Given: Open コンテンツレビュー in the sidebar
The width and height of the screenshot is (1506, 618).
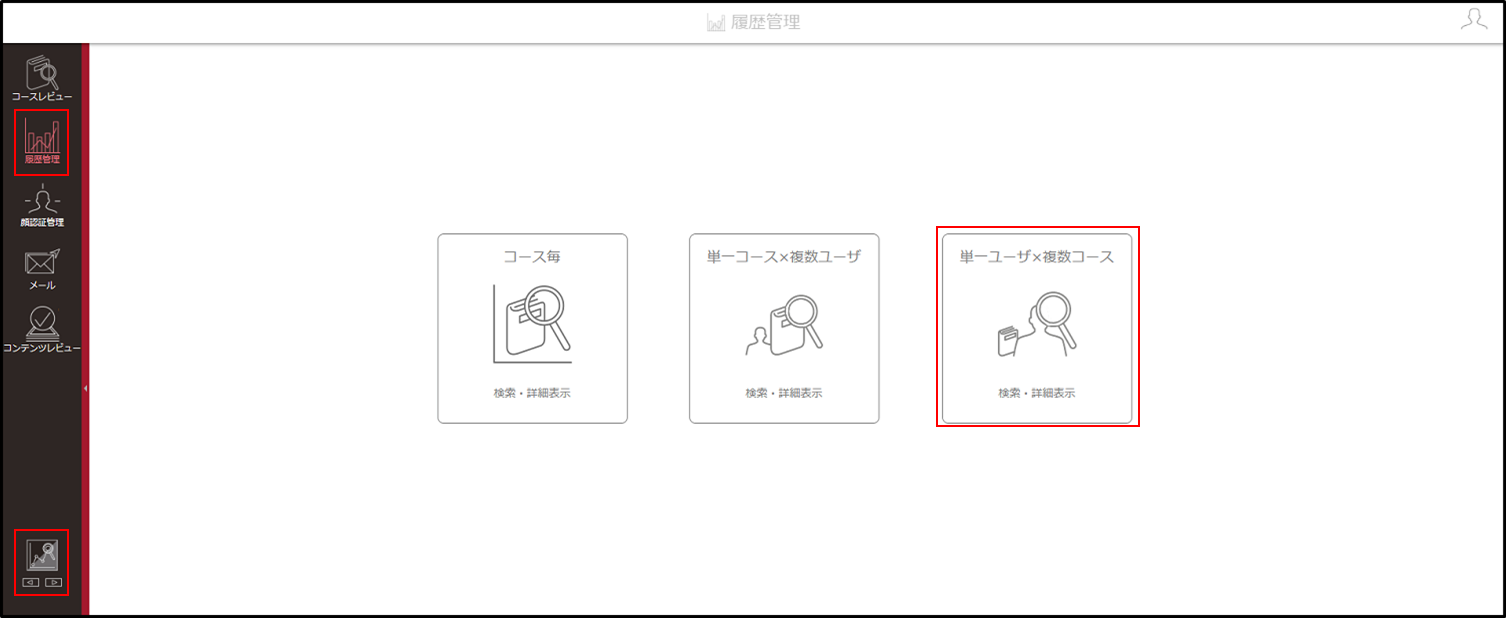Looking at the screenshot, I should 41,330.
